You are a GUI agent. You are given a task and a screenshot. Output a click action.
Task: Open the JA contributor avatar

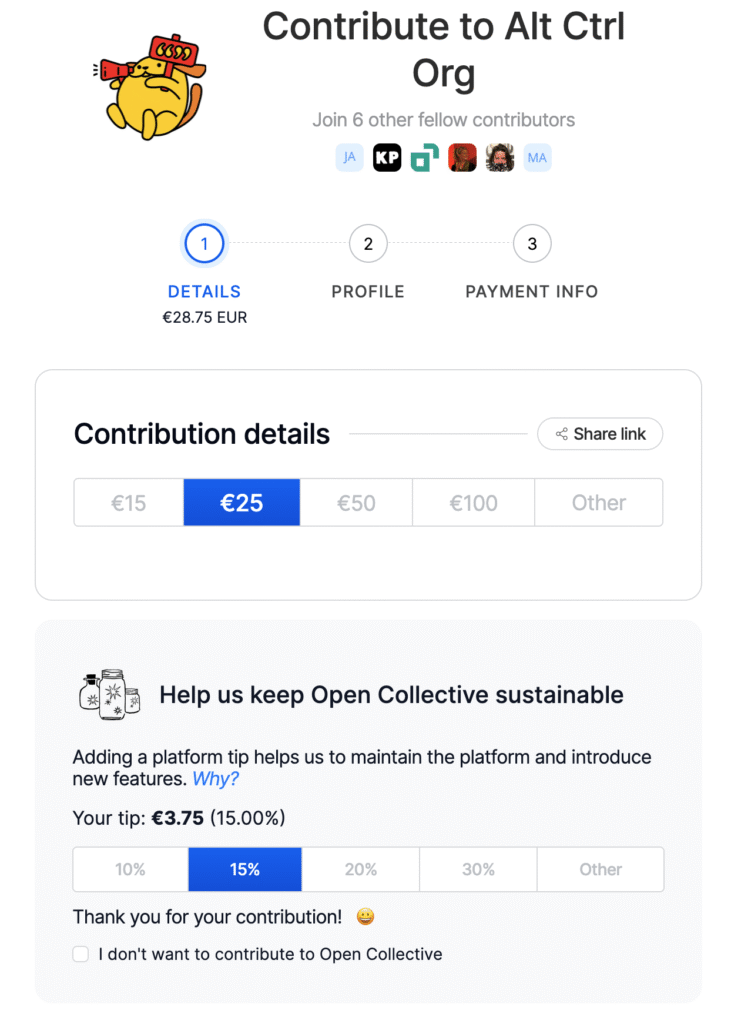click(349, 157)
